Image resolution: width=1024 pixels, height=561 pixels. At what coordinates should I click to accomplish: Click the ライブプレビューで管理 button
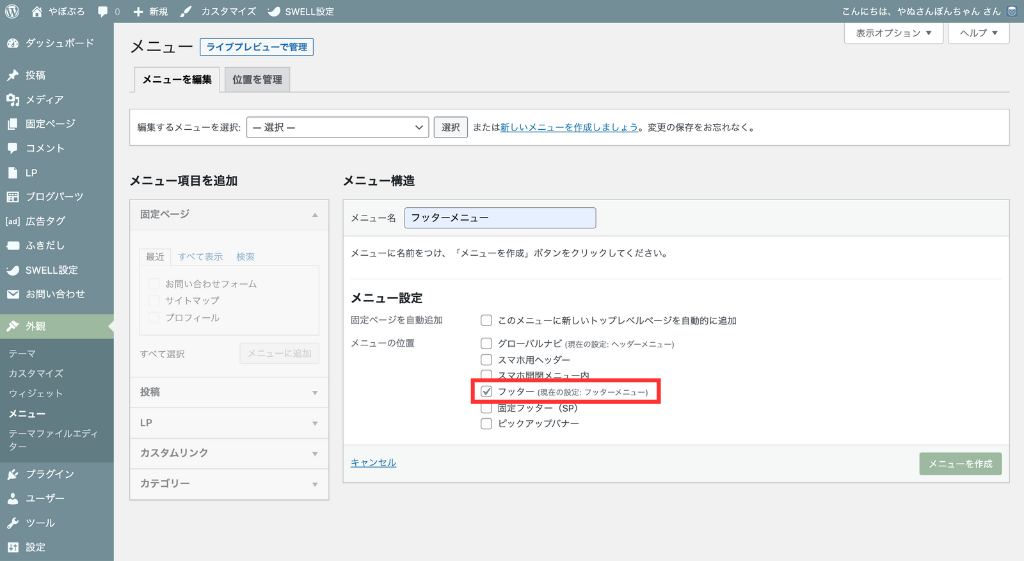257,47
